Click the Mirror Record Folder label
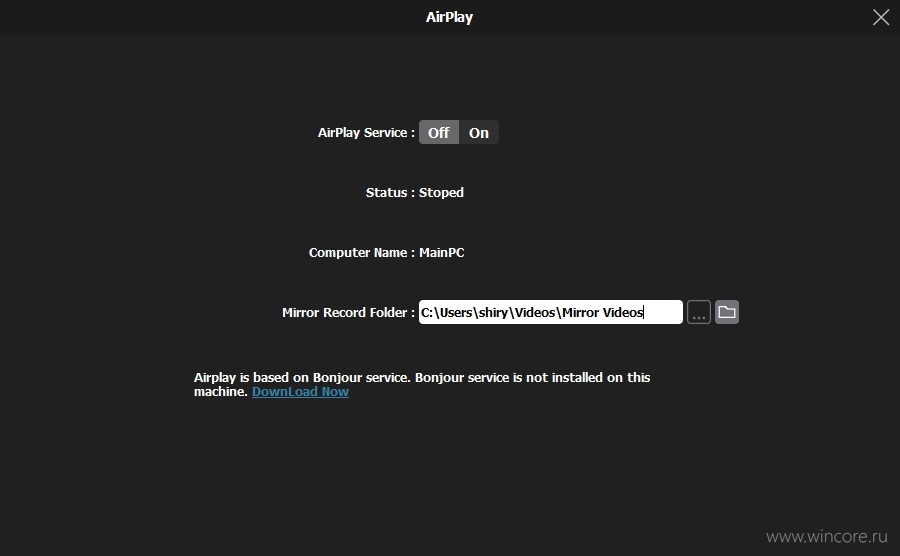Viewport: 900px width, 556px height. (x=348, y=312)
